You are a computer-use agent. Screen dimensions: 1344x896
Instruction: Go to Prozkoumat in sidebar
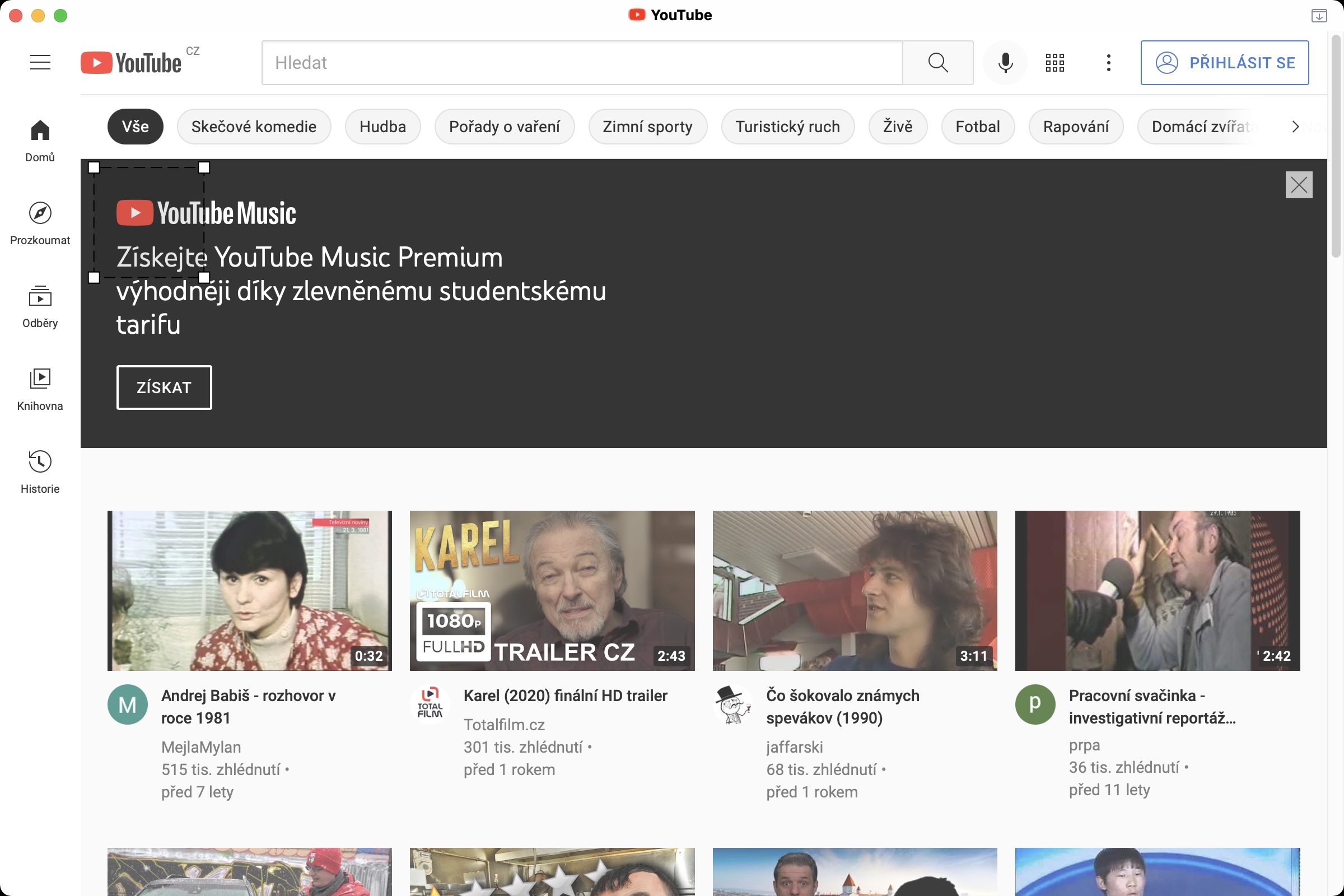(40, 223)
